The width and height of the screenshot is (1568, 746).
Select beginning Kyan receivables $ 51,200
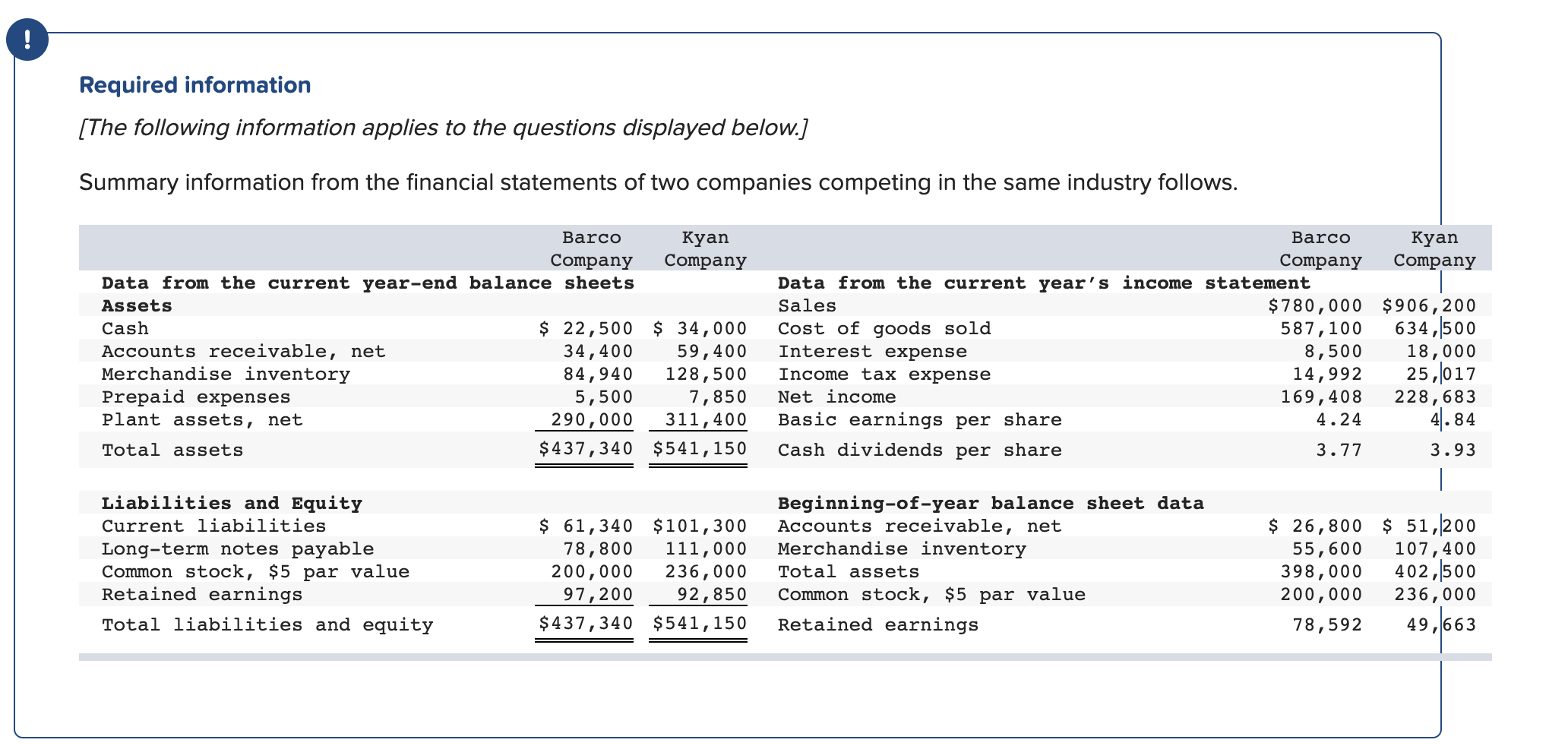pos(1429,526)
